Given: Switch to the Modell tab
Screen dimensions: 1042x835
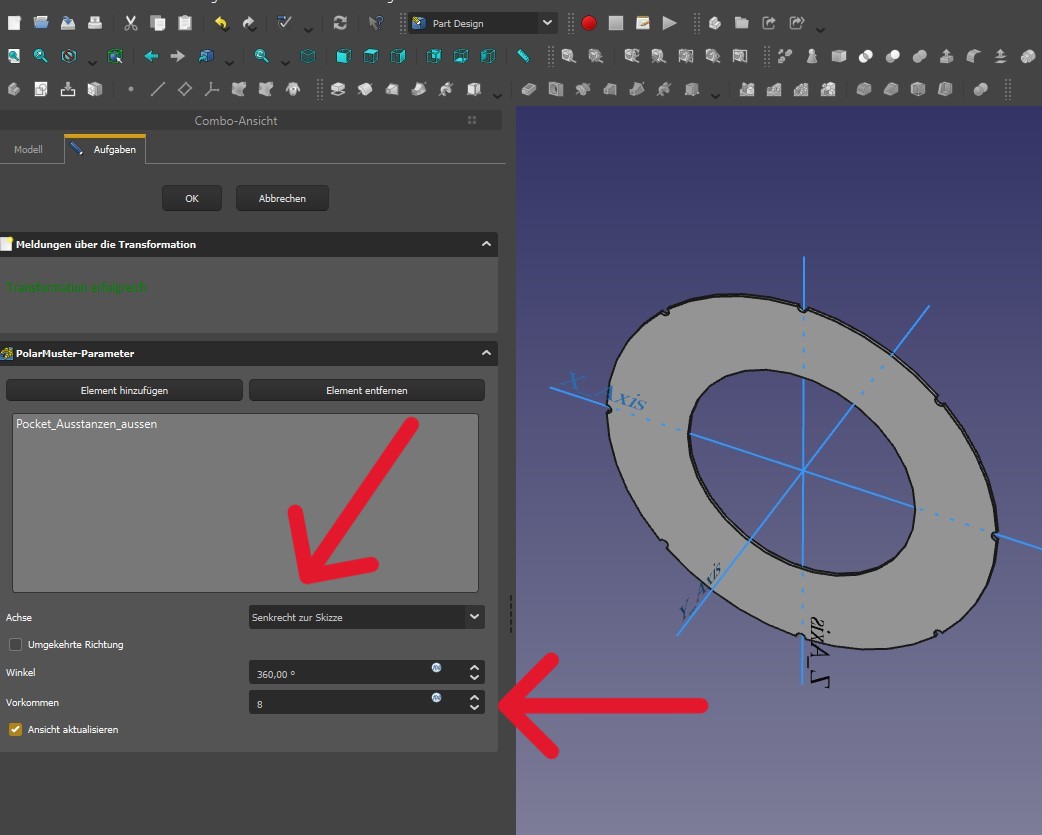Looking at the screenshot, I should tap(28, 150).
